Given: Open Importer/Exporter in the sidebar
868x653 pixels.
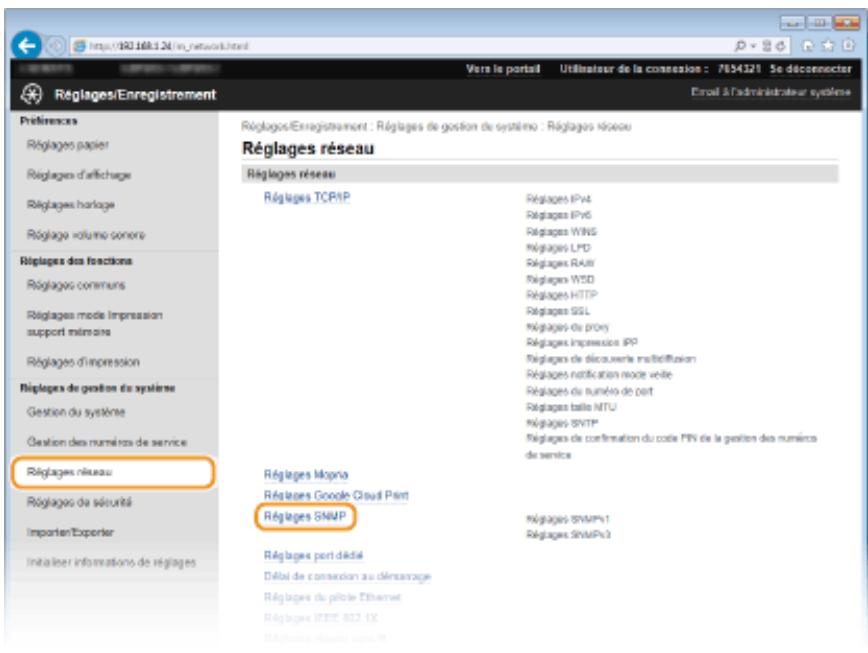Looking at the screenshot, I should 70,532.
